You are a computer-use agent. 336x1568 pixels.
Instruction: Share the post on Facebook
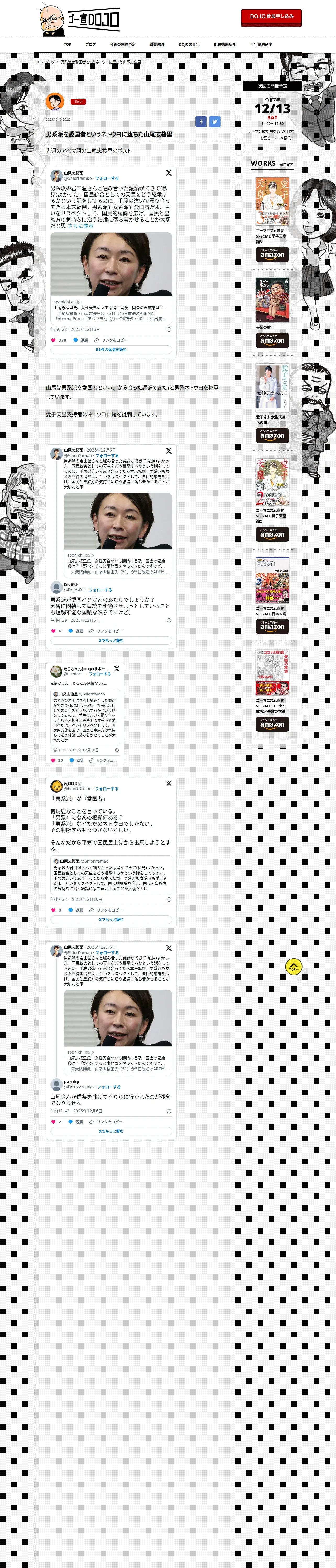coord(201,122)
